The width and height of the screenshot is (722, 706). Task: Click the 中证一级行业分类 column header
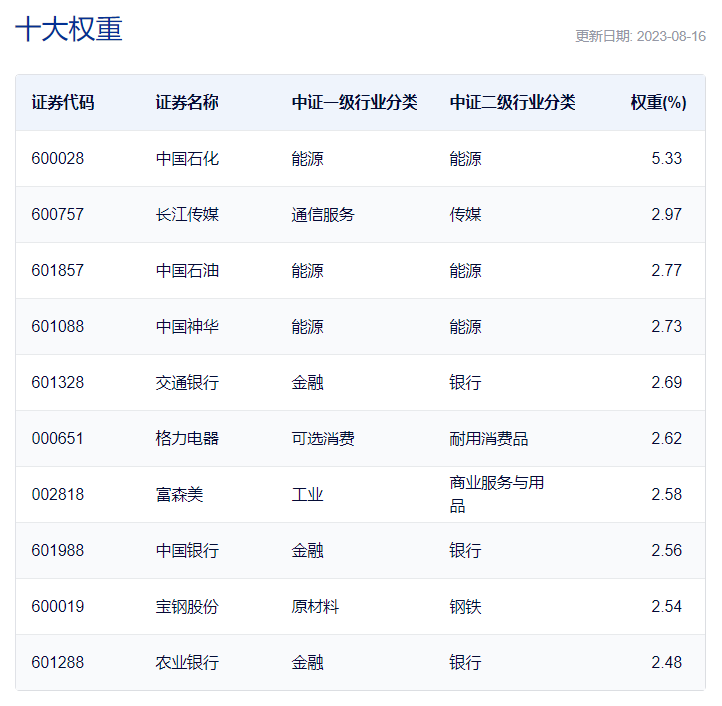tap(355, 102)
